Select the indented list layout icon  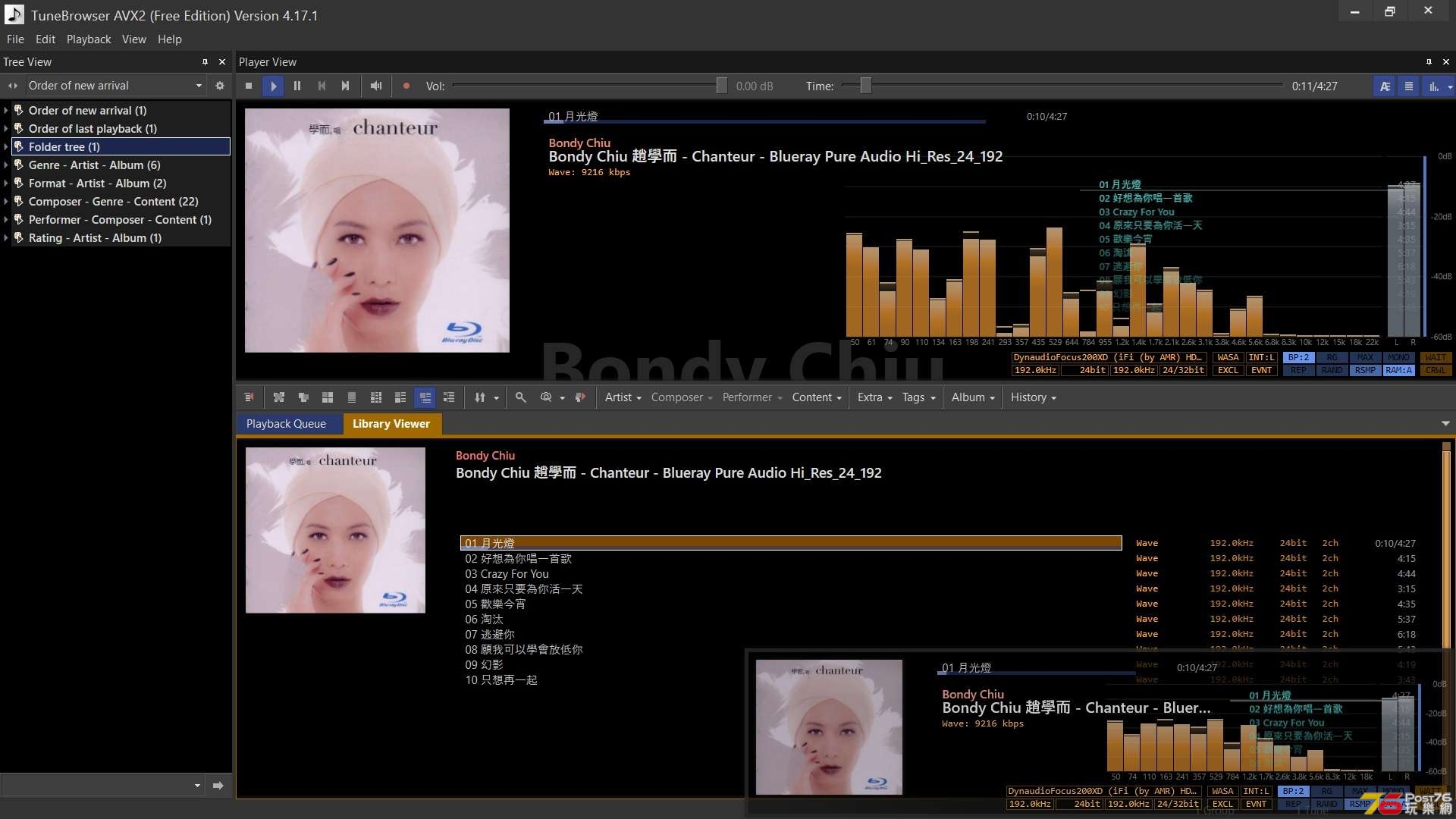coord(449,397)
